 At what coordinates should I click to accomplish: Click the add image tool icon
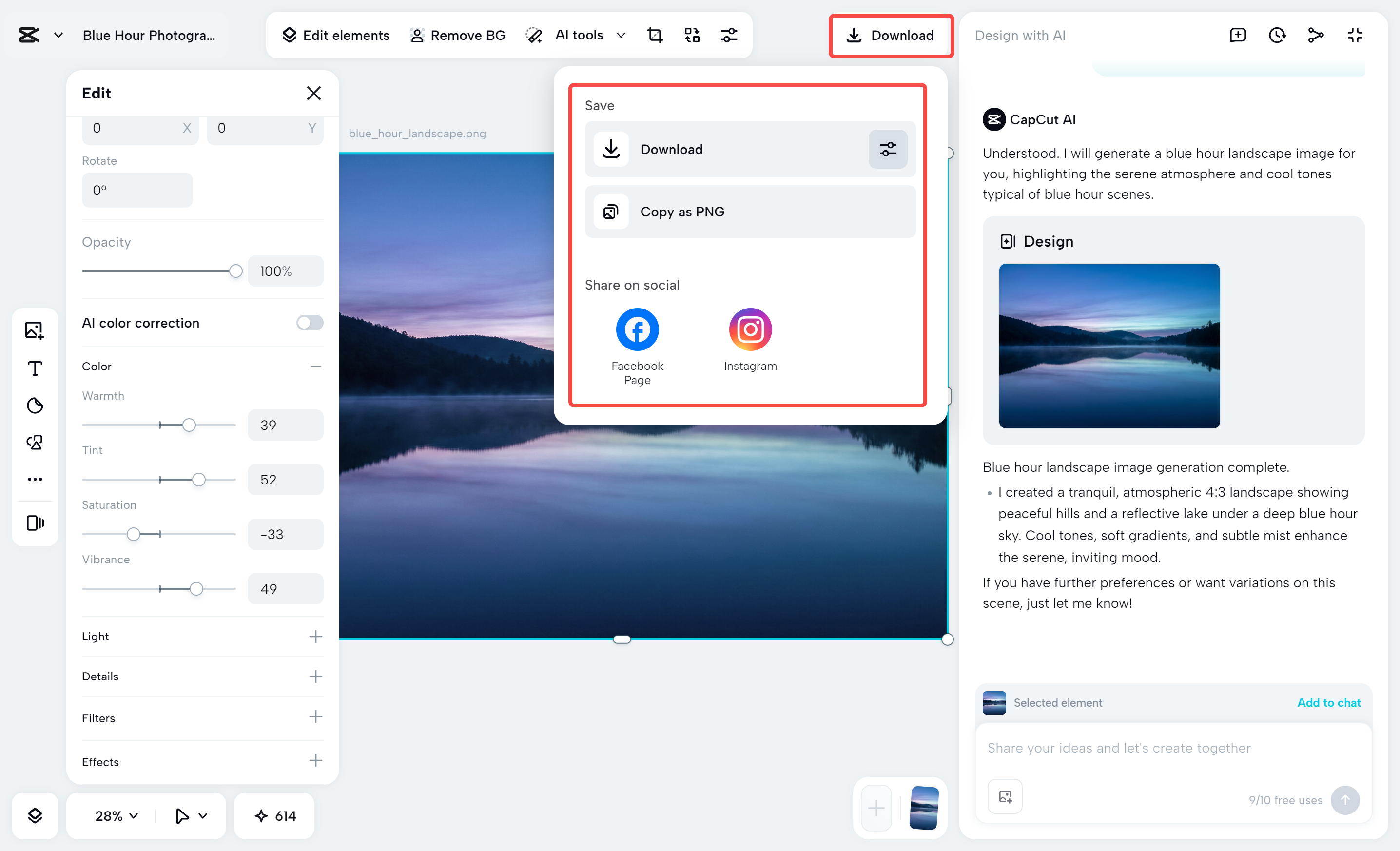35,330
